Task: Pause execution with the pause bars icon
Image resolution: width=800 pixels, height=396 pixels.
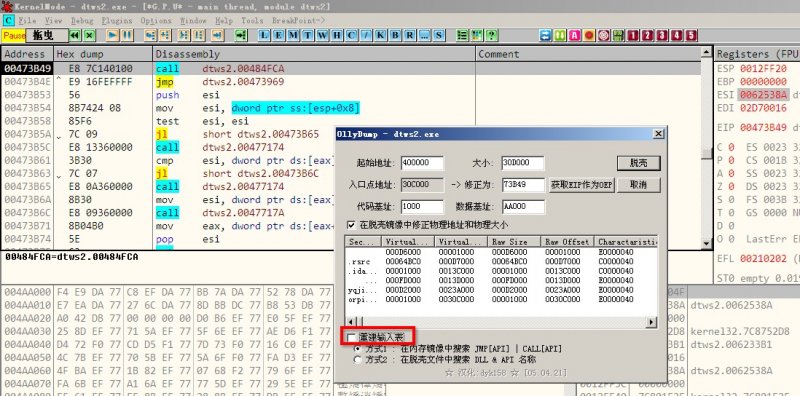Action: click(127, 35)
